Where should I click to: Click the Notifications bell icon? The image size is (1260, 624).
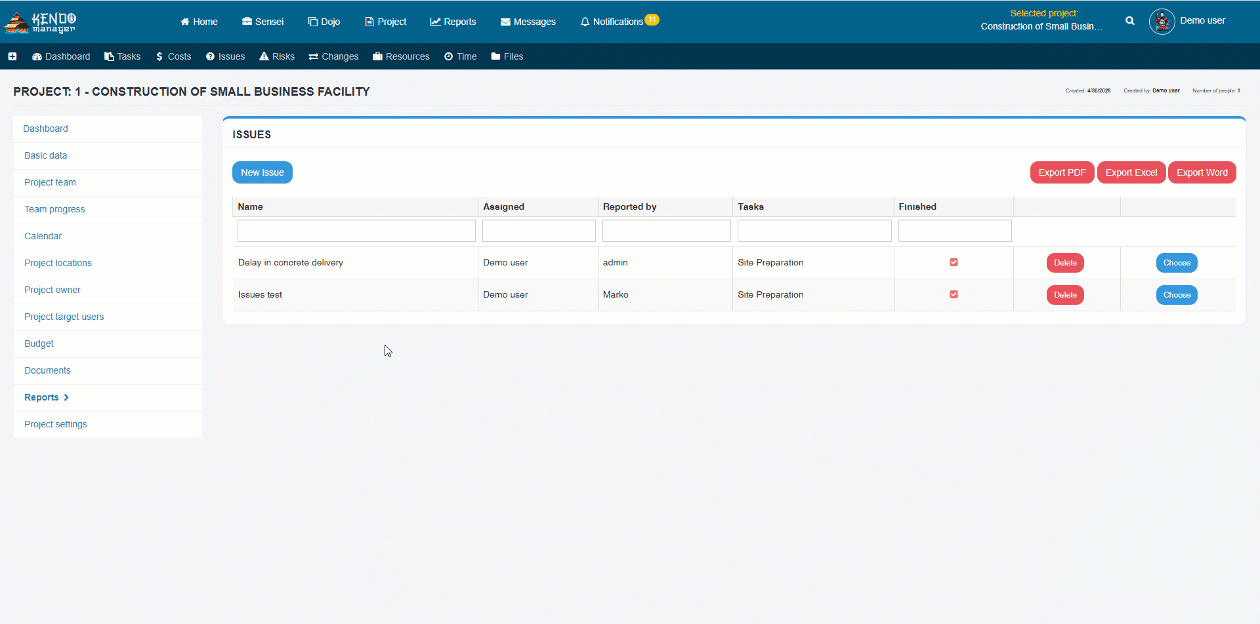(x=585, y=22)
